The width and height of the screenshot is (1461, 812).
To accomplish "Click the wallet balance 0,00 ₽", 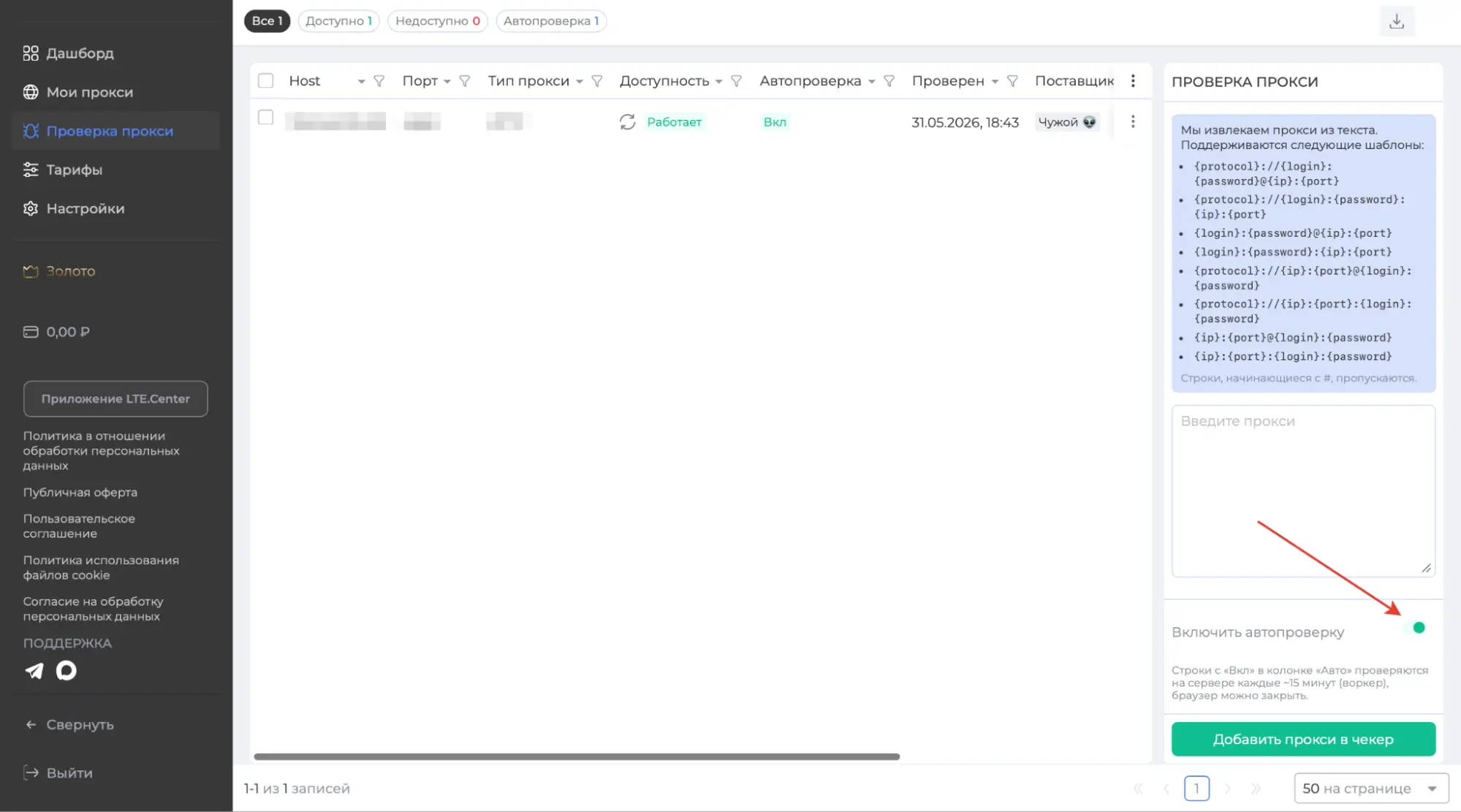I will point(68,332).
